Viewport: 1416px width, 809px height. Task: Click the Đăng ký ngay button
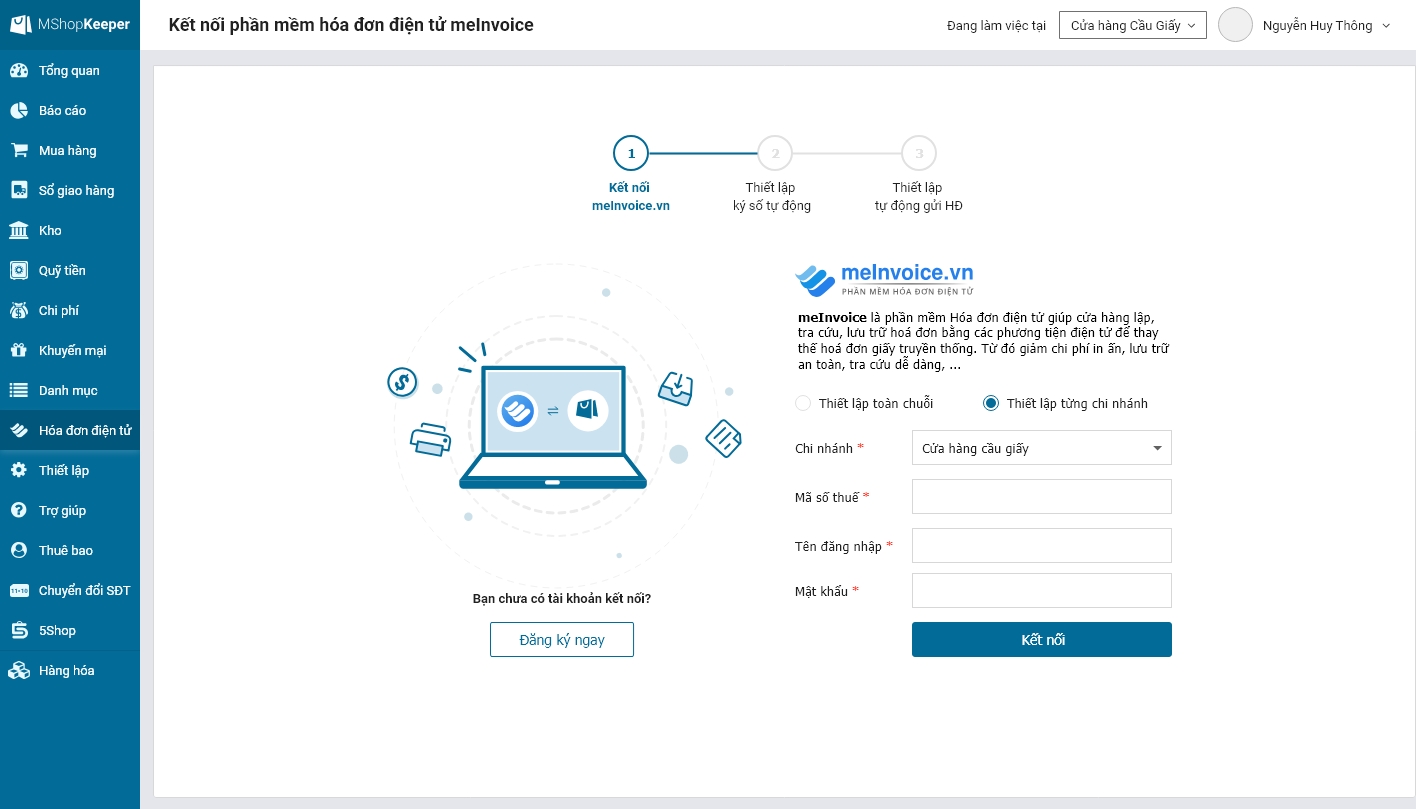pyautogui.click(x=562, y=640)
